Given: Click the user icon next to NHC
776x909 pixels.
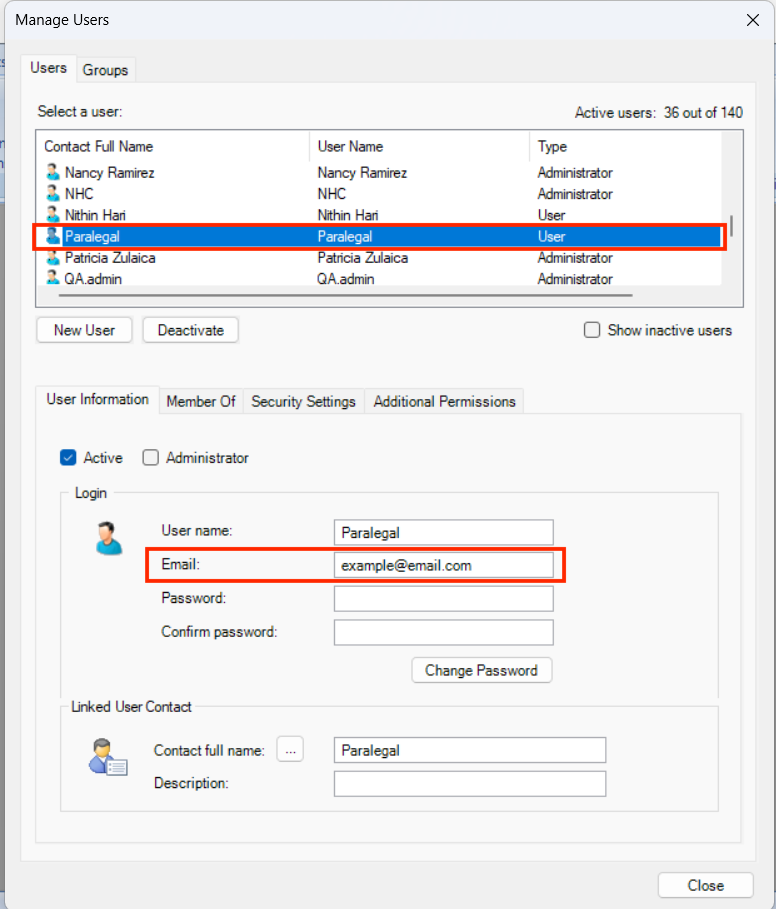Looking at the screenshot, I should coord(53,194).
